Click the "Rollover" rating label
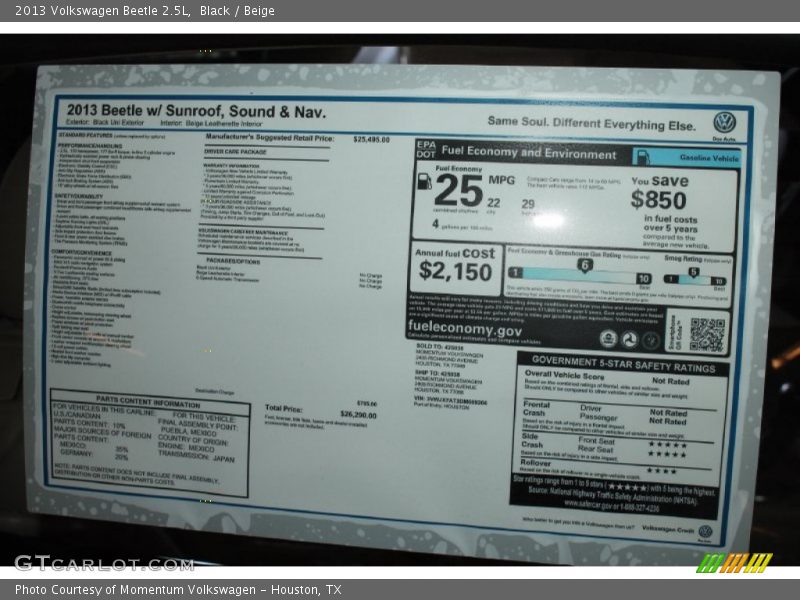The width and height of the screenshot is (800, 600). coord(536,463)
